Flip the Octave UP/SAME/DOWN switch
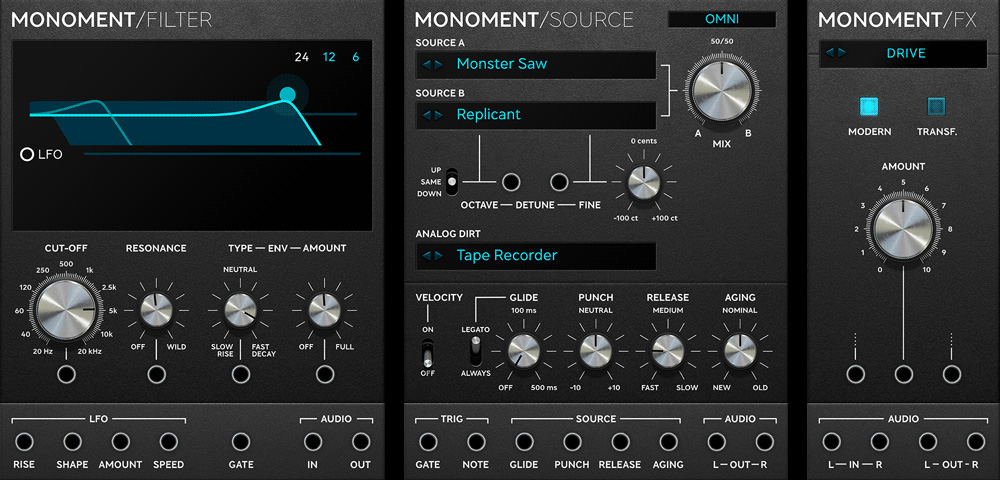The image size is (1000, 480). point(452,182)
